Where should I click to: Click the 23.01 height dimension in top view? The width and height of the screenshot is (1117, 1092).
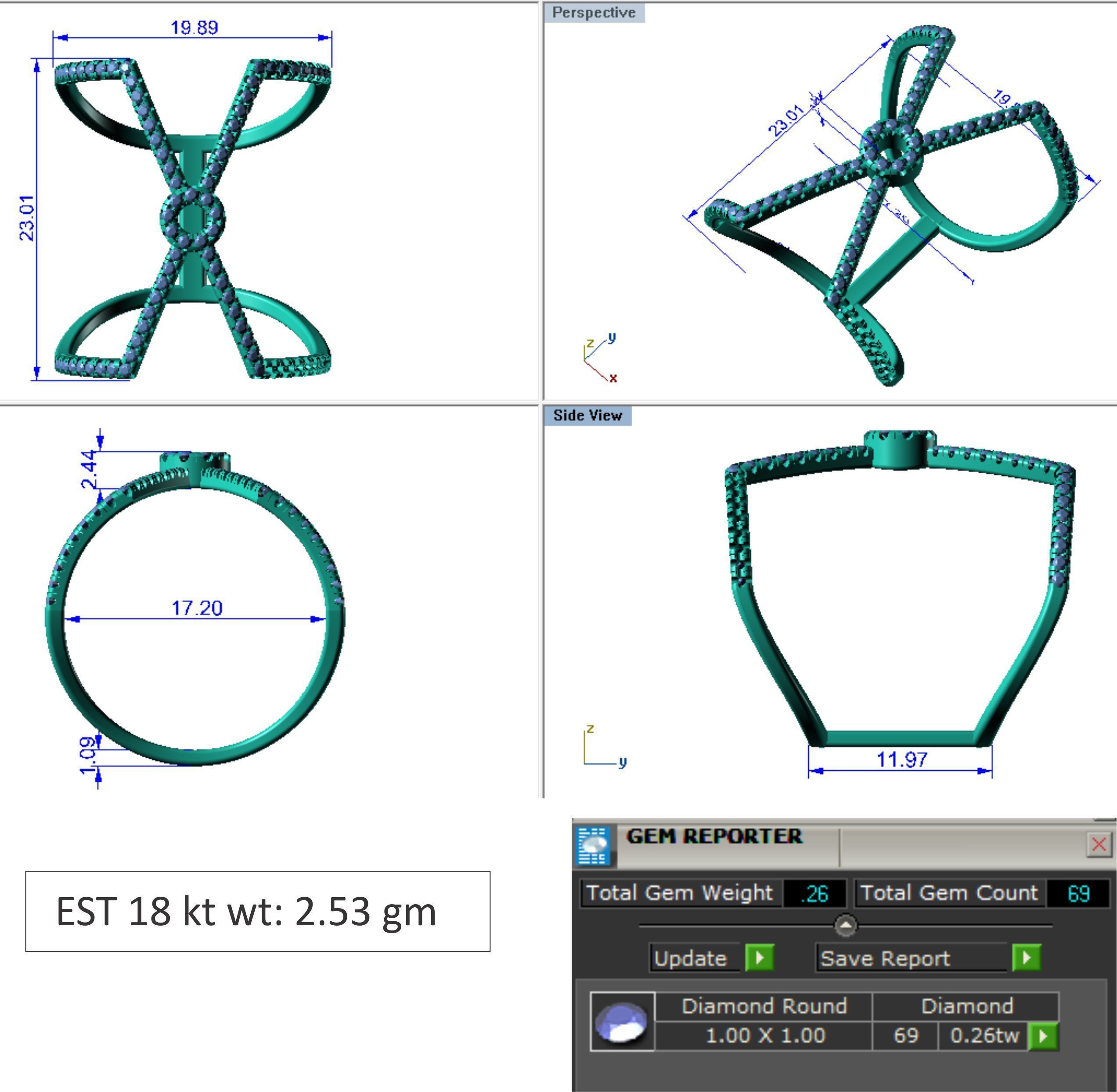tap(27, 218)
